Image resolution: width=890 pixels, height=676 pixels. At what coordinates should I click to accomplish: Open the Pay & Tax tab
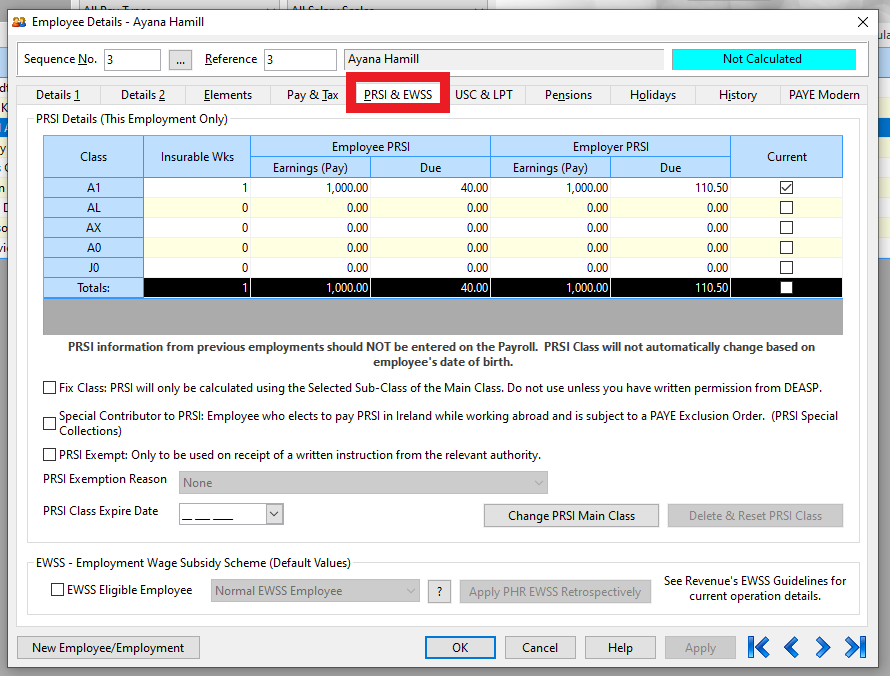312,95
